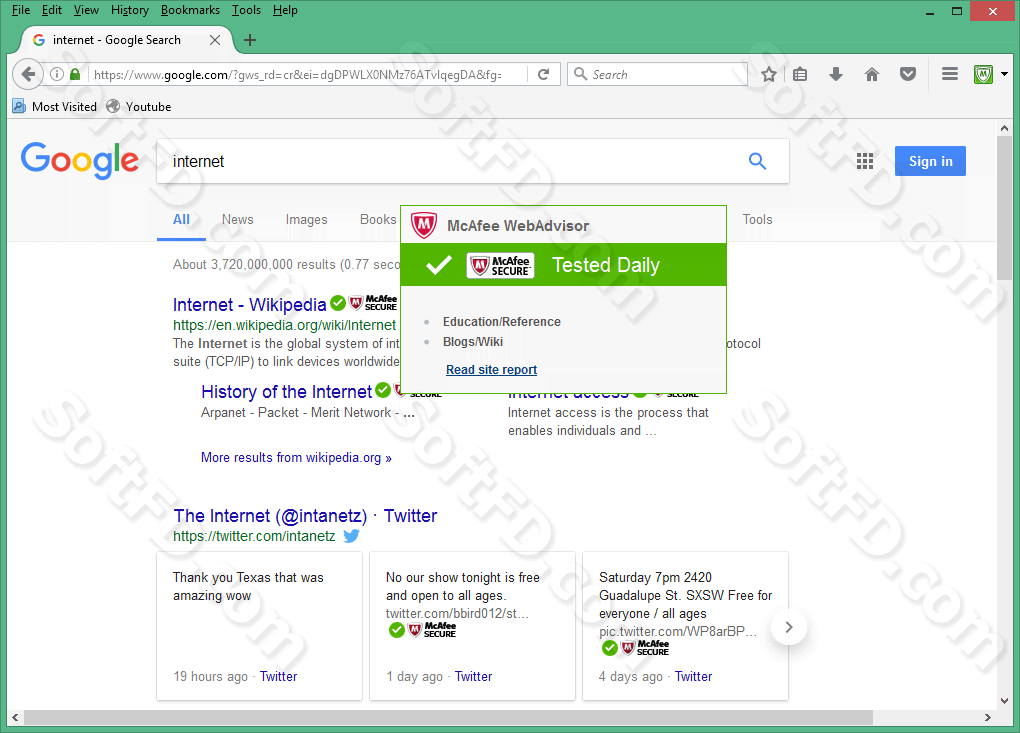The width and height of the screenshot is (1020, 733).
Task: Click green check beside History of the Internet
Action: click(383, 390)
